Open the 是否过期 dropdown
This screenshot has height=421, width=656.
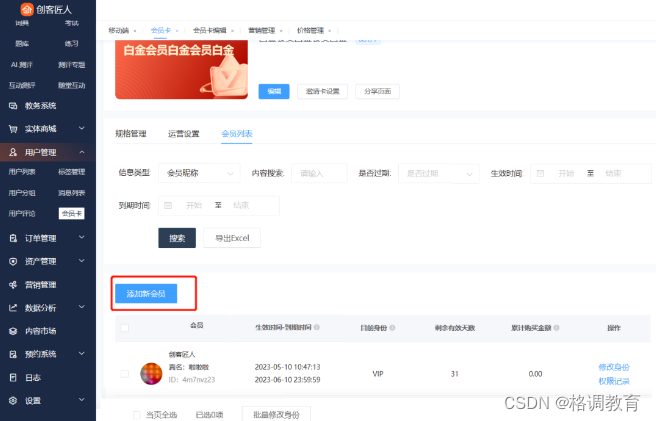coord(438,173)
